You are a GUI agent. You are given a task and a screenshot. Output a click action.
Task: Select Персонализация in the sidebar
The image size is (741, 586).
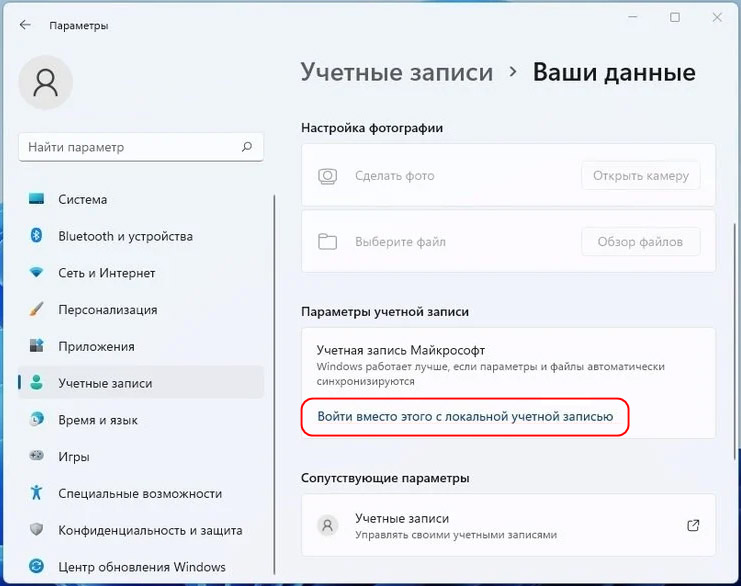pos(141,310)
